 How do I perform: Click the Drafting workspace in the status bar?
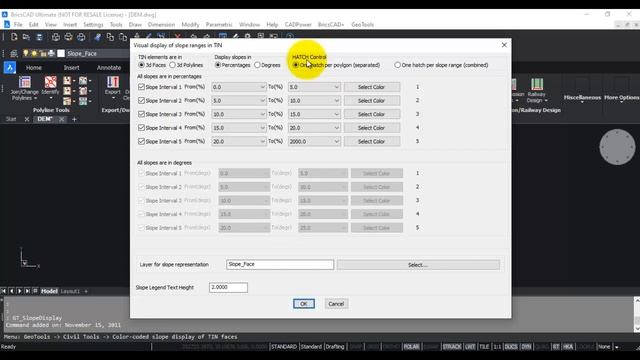(x=335, y=347)
